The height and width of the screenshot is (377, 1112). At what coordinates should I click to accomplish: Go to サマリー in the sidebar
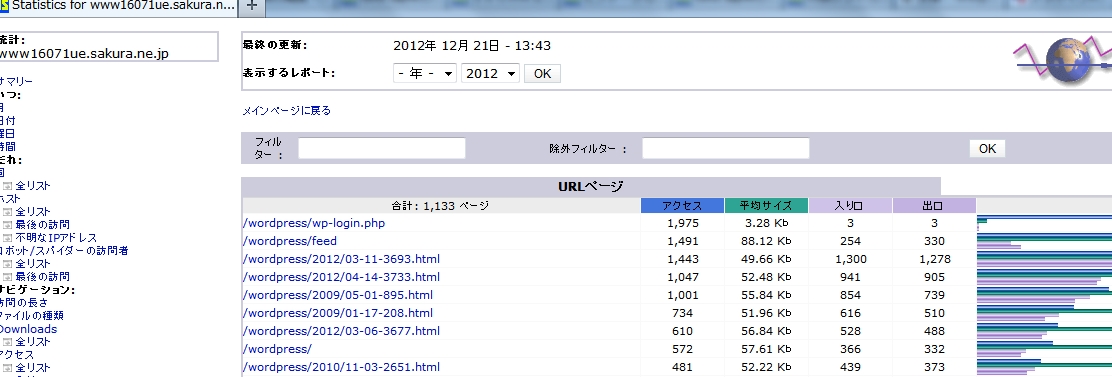pyautogui.click(x=16, y=81)
